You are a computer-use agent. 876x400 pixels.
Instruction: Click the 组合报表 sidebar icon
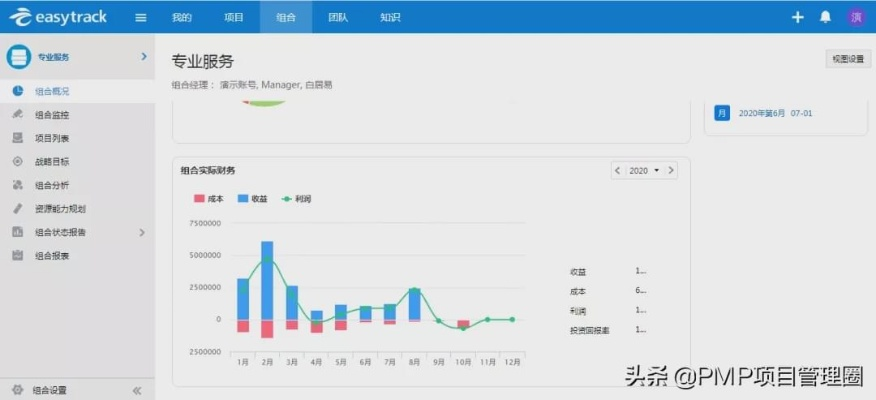click(18, 255)
